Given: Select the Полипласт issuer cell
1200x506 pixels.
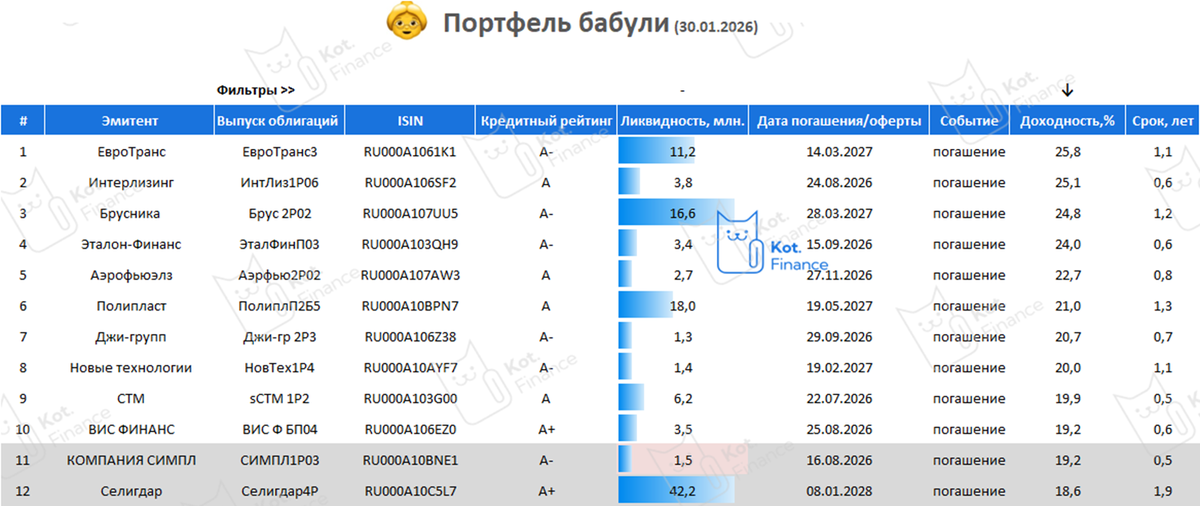Looking at the screenshot, I should click(x=130, y=305).
